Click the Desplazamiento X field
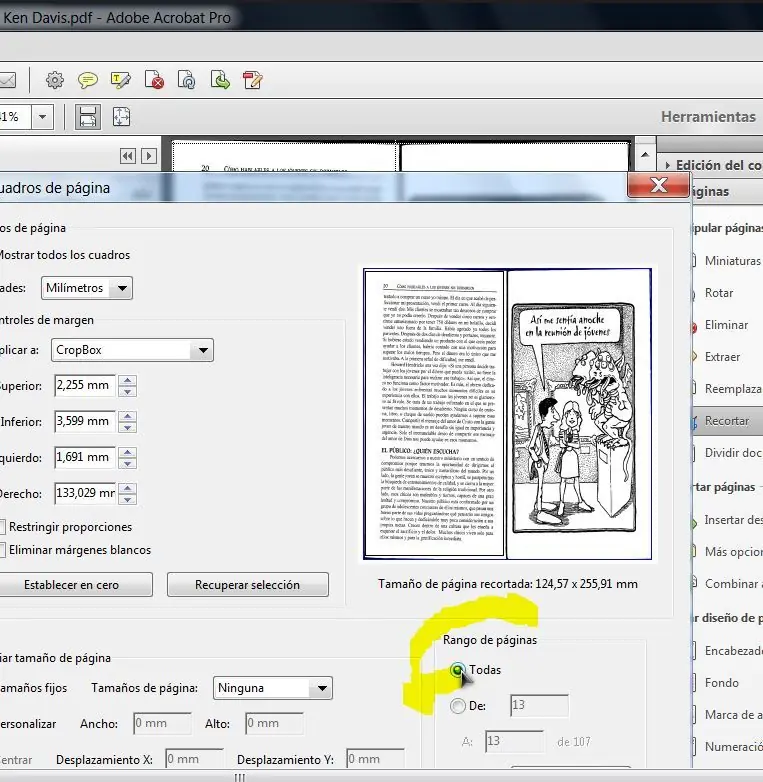763x782 pixels. [194, 760]
